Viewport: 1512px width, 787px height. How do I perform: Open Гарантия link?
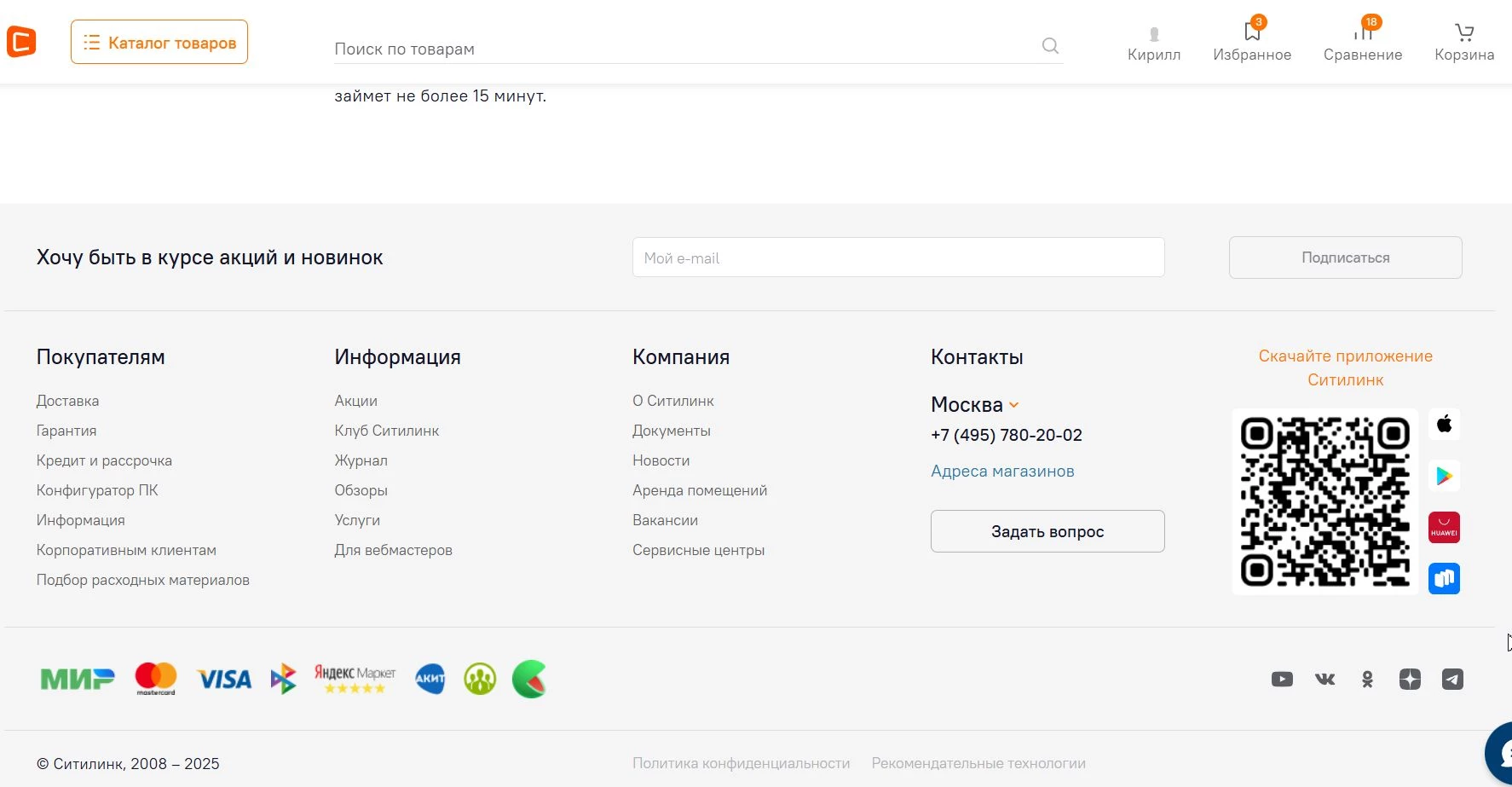[66, 431]
